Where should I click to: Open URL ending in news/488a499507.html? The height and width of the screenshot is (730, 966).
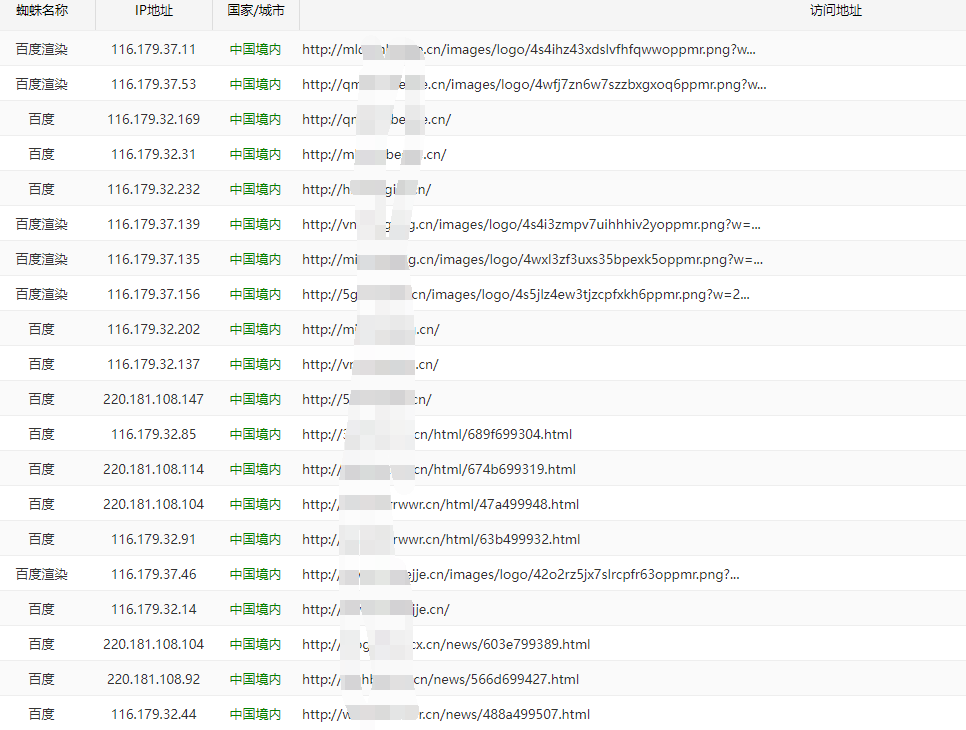pyautogui.click(x=446, y=715)
